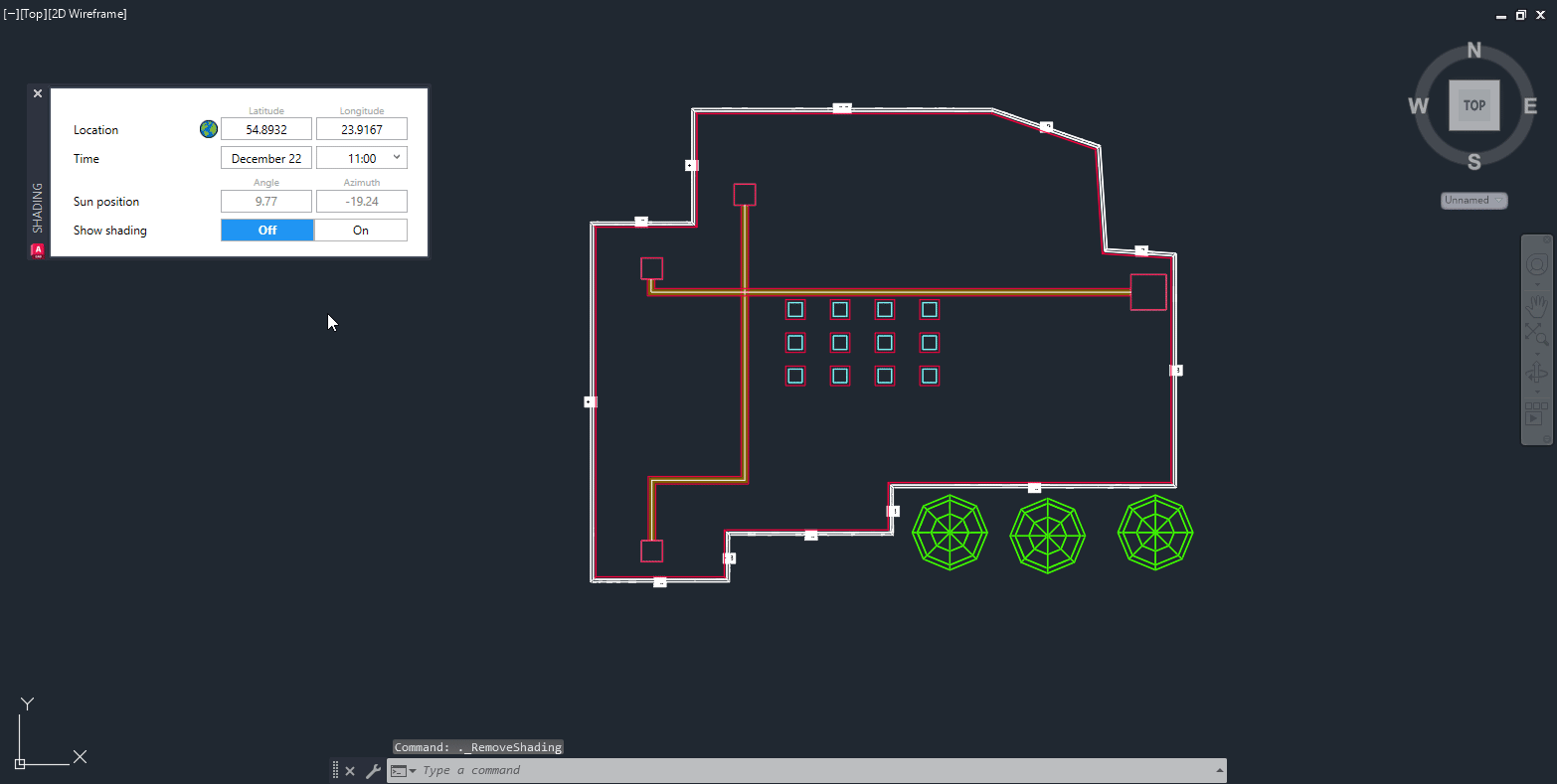
Task: Restore down the drawing window
Action: [x=1520, y=15]
